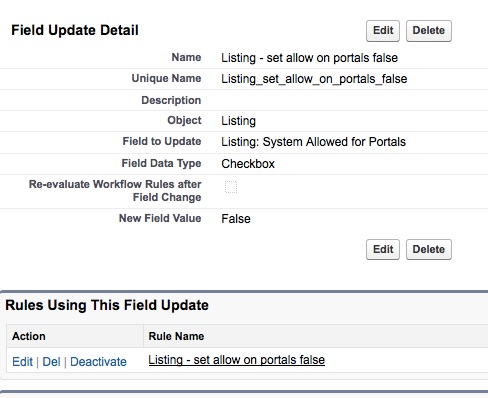
Task: Click the 'Listing: System Allowed for Portals' field value
Action: (313, 142)
